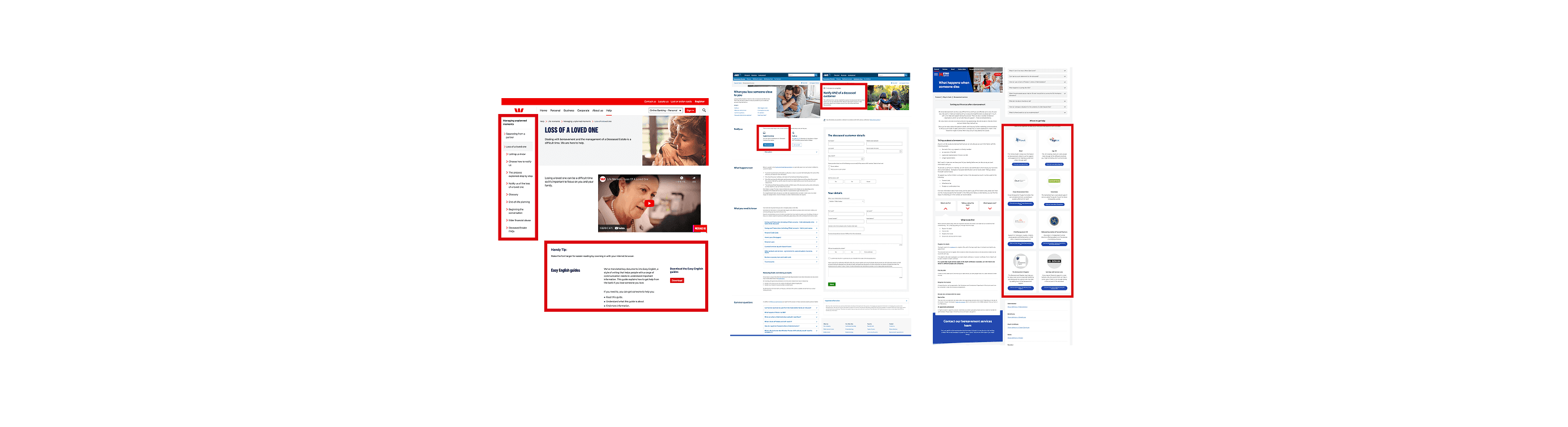Screen dimensions: 1568x427
Task: Open the End-of-life planning sidebar link
Action: pos(519,202)
